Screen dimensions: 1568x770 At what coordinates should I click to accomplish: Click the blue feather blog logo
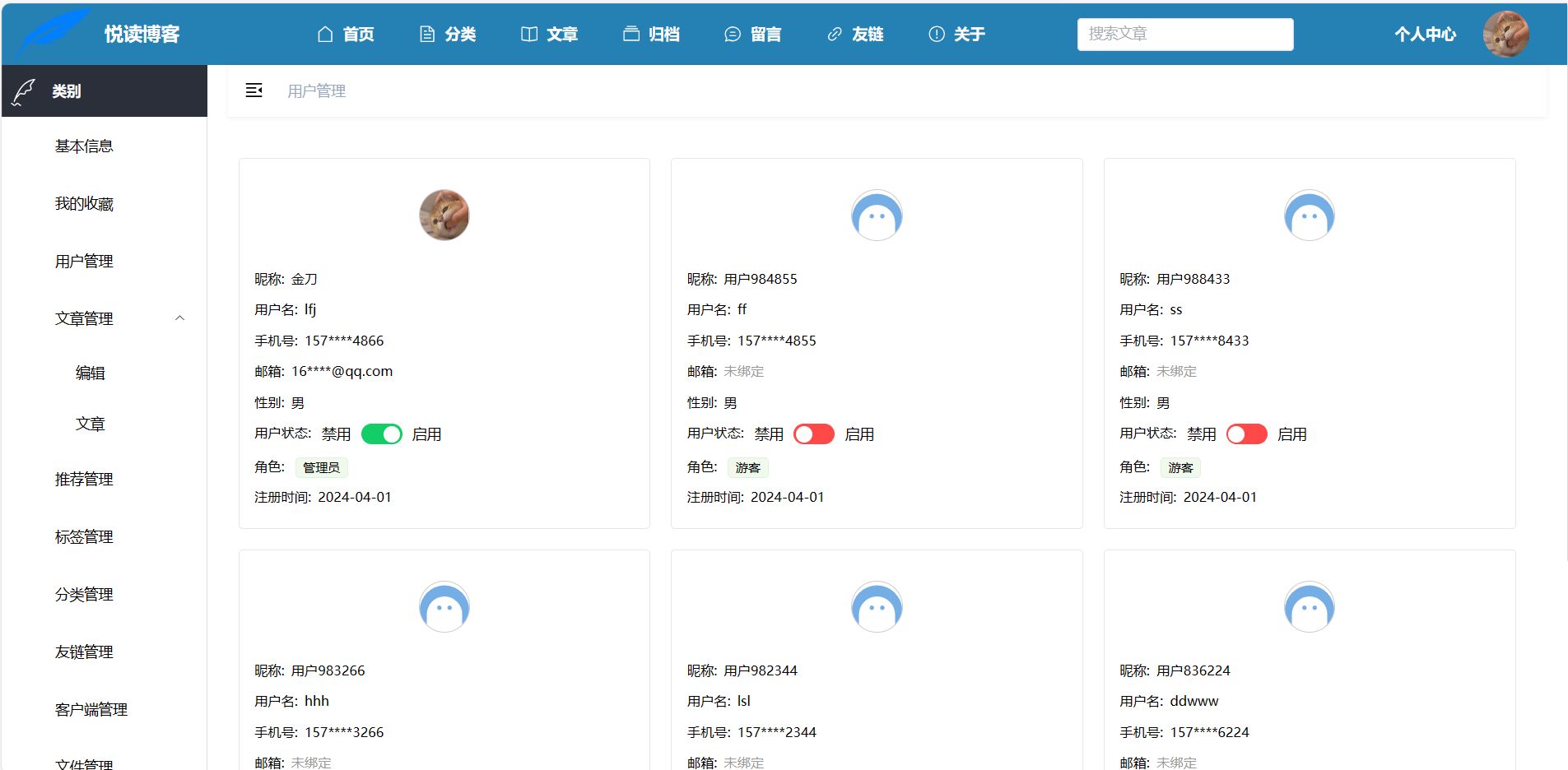click(x=54, y=33)
